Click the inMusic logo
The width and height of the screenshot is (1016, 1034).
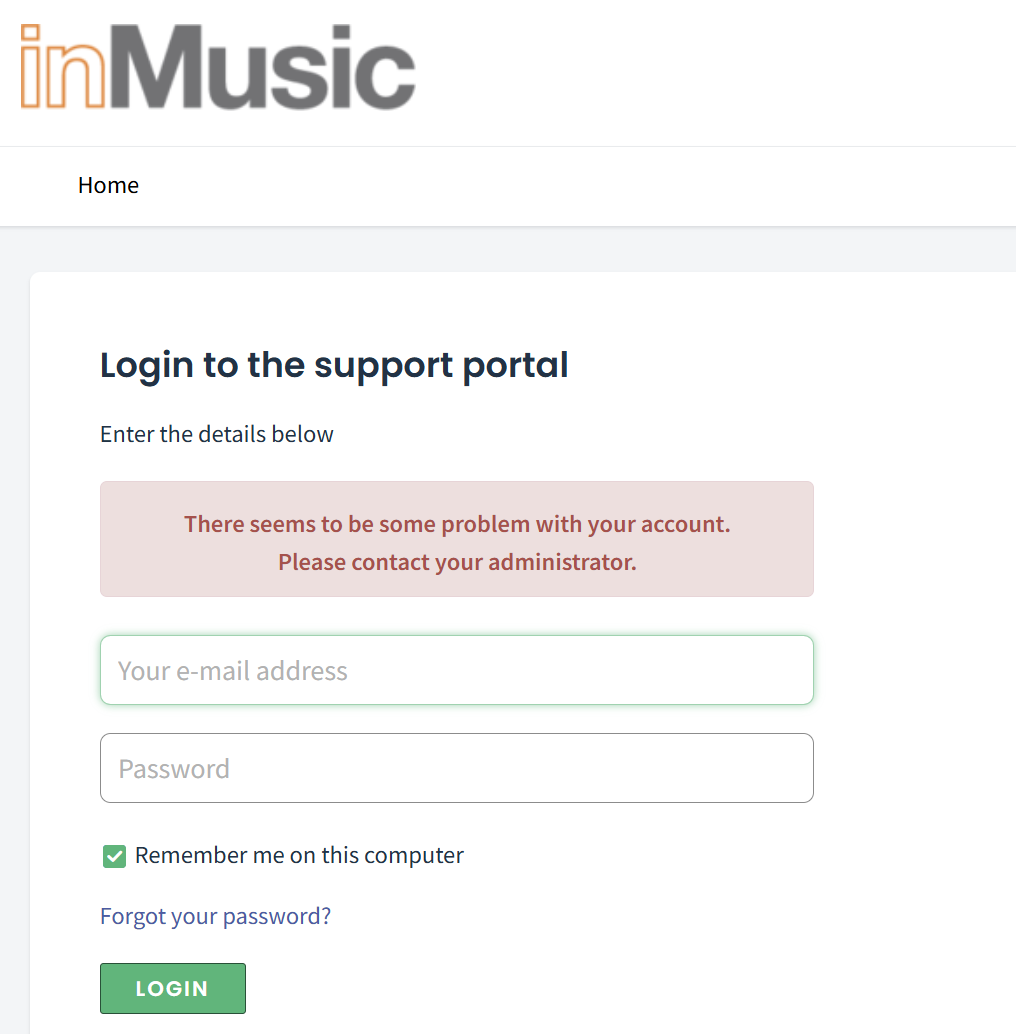(x=218, y=67)
